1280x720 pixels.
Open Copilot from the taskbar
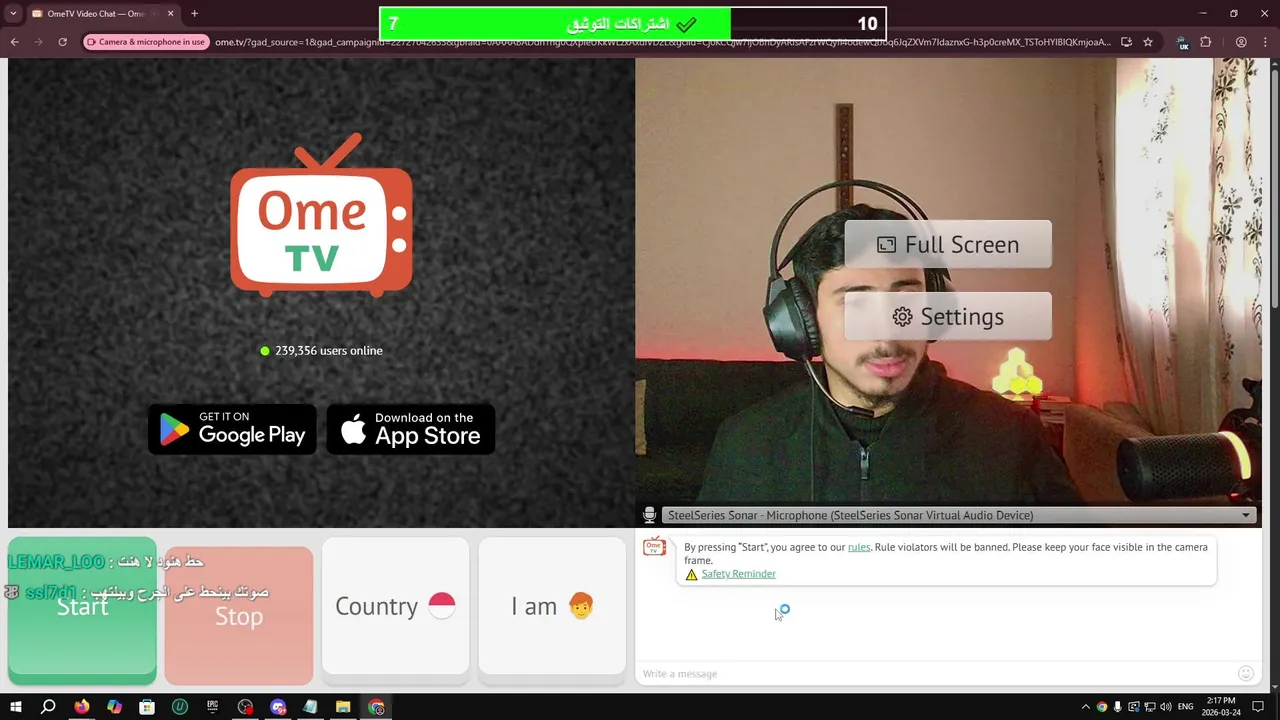pyautogui.click(x=114, y=707)
